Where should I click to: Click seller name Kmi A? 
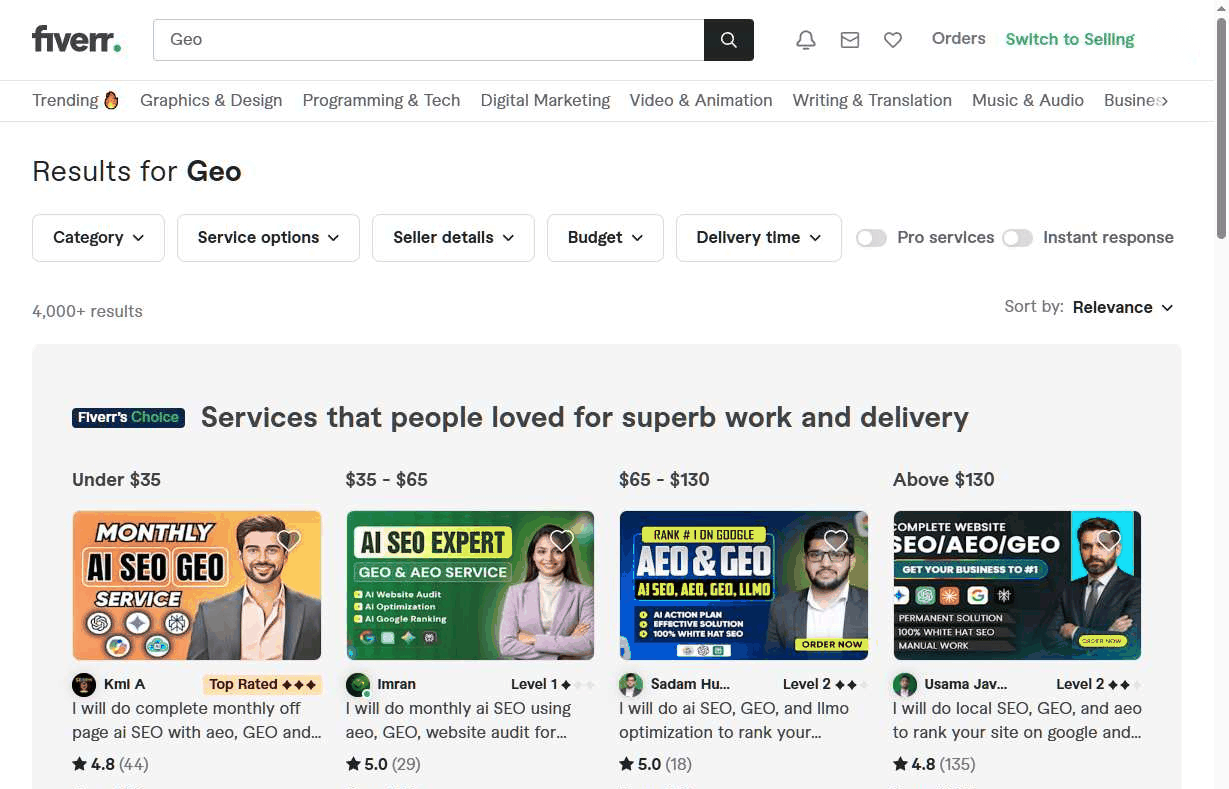[124, 684]
